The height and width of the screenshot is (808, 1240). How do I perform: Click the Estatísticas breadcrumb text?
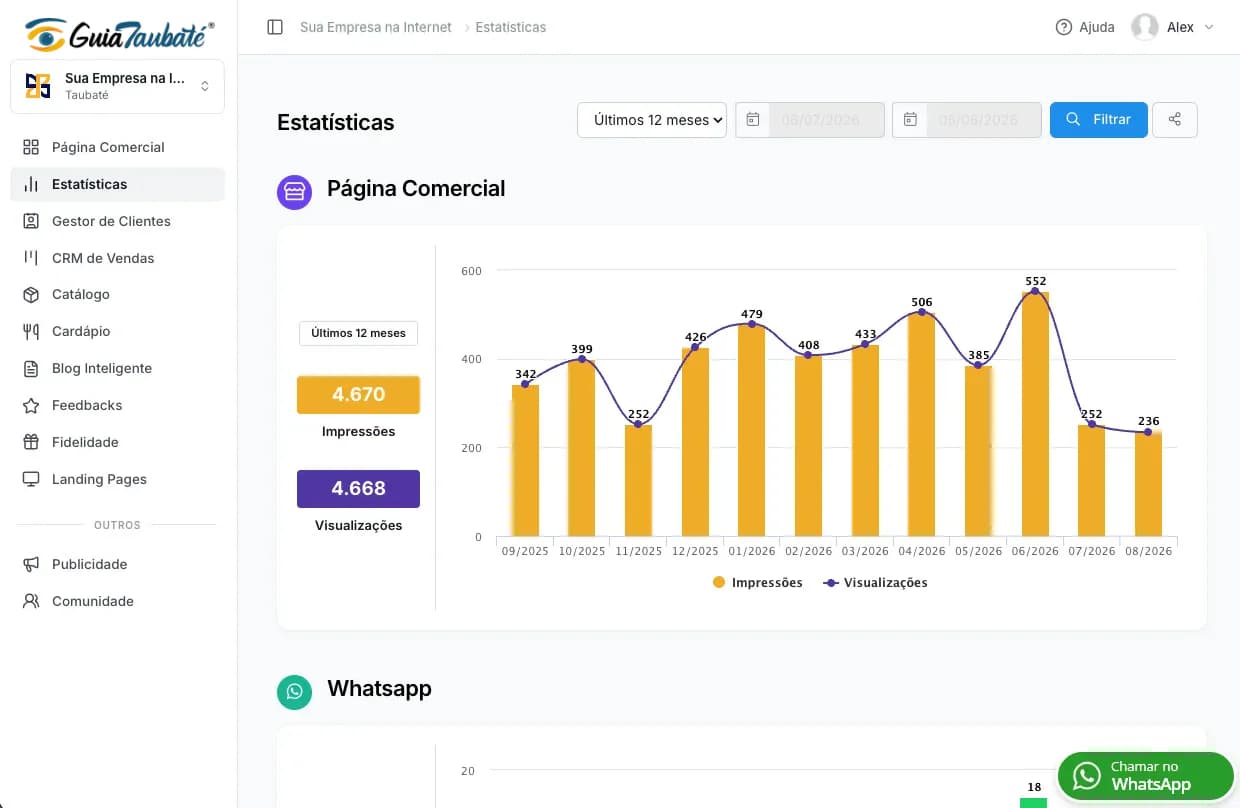coord(511,27)
